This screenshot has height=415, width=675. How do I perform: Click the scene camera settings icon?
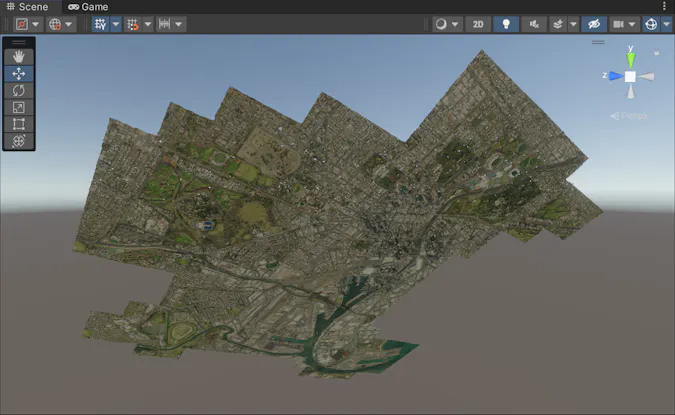(x=618, y=24)
